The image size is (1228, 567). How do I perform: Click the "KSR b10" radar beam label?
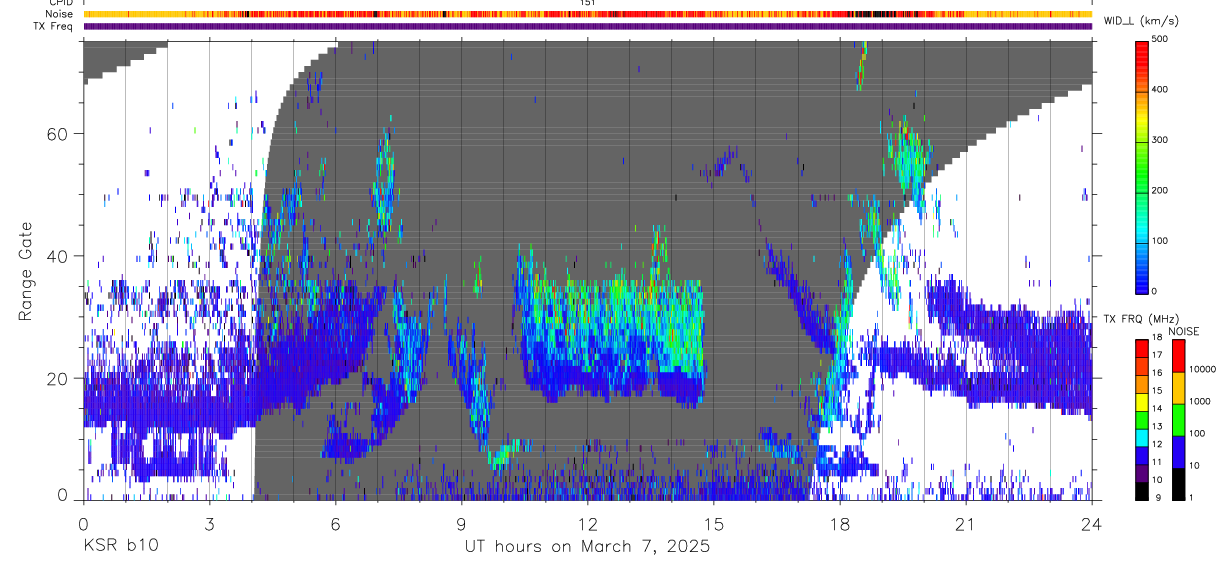tap(119, 547)
